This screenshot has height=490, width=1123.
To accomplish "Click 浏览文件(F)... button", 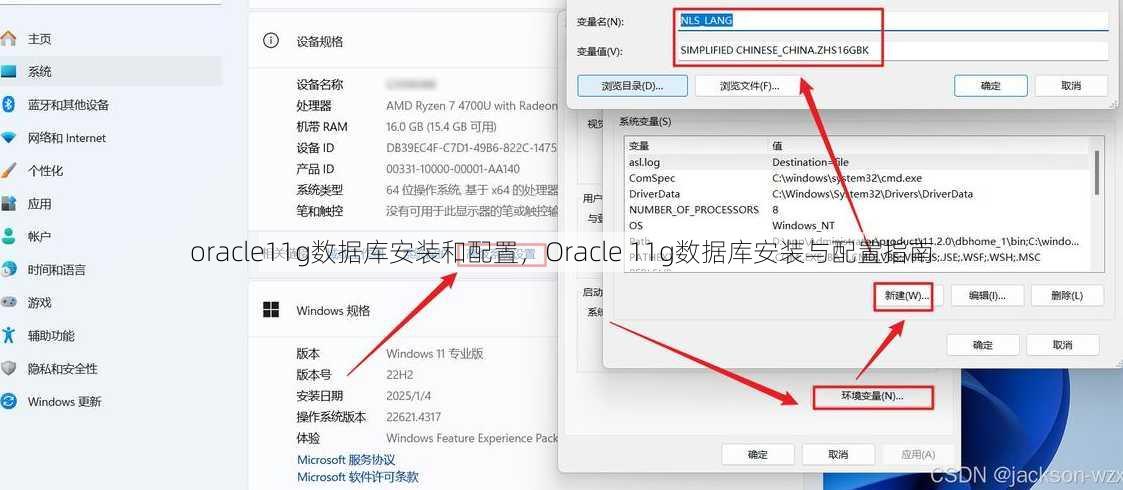I will [749, 86].
